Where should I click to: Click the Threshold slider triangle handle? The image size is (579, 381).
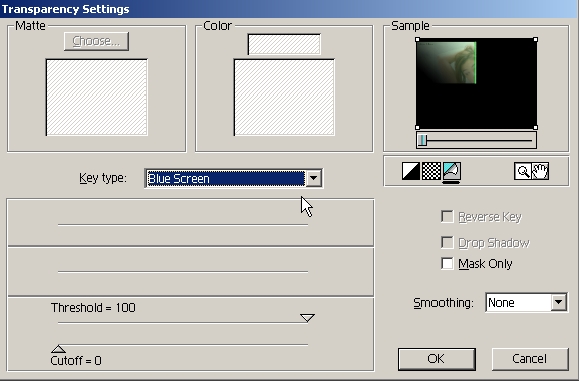coord(307,318)
